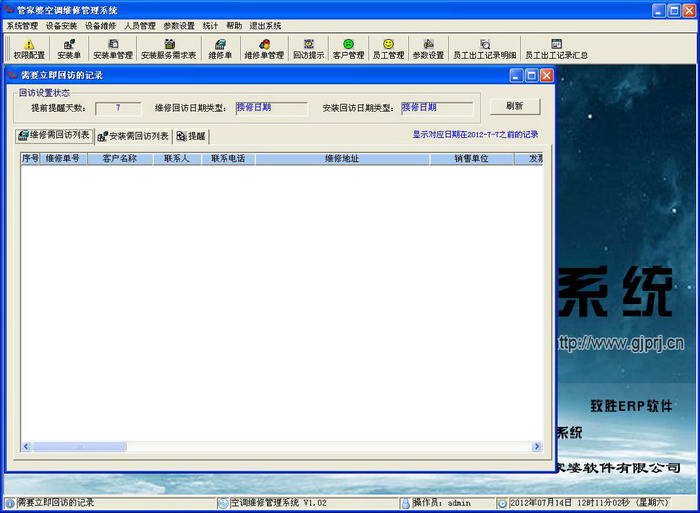Click the 维修回访日期类型 field
Screen dimensions: 700x513
coord(271,108)
